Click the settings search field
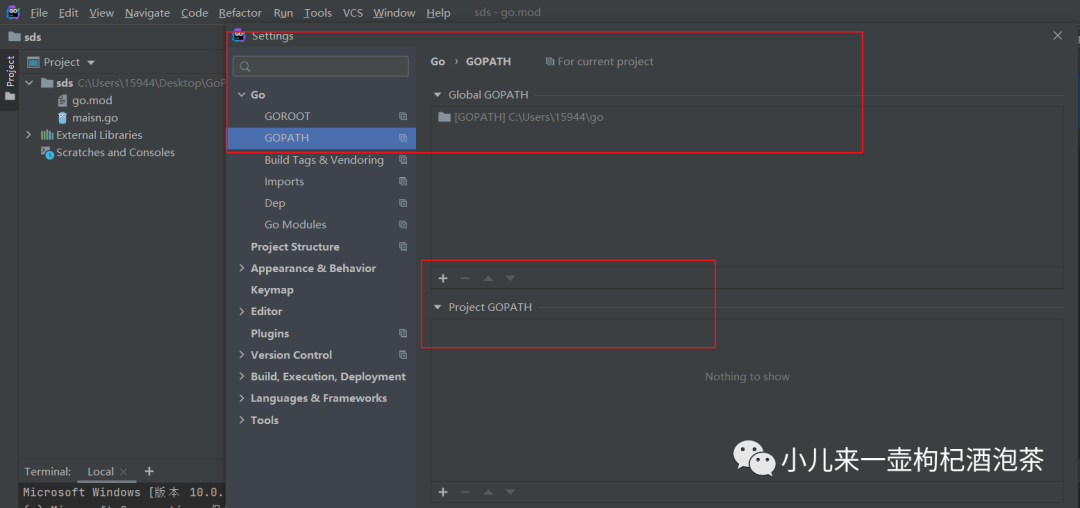 click(321, 66)
